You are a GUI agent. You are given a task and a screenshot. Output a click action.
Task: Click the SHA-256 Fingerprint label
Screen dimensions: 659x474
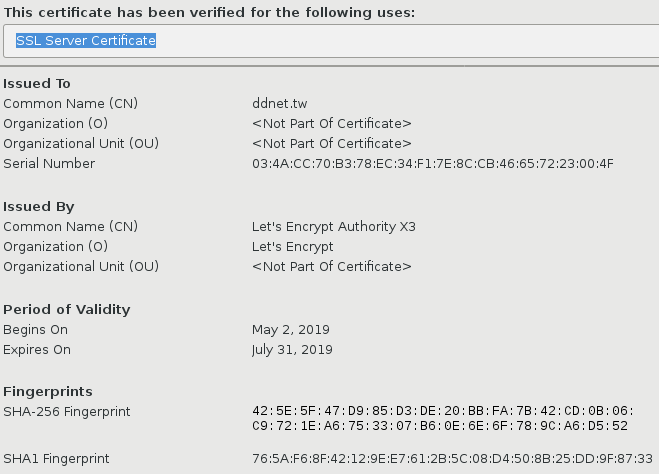click(67, 411)
